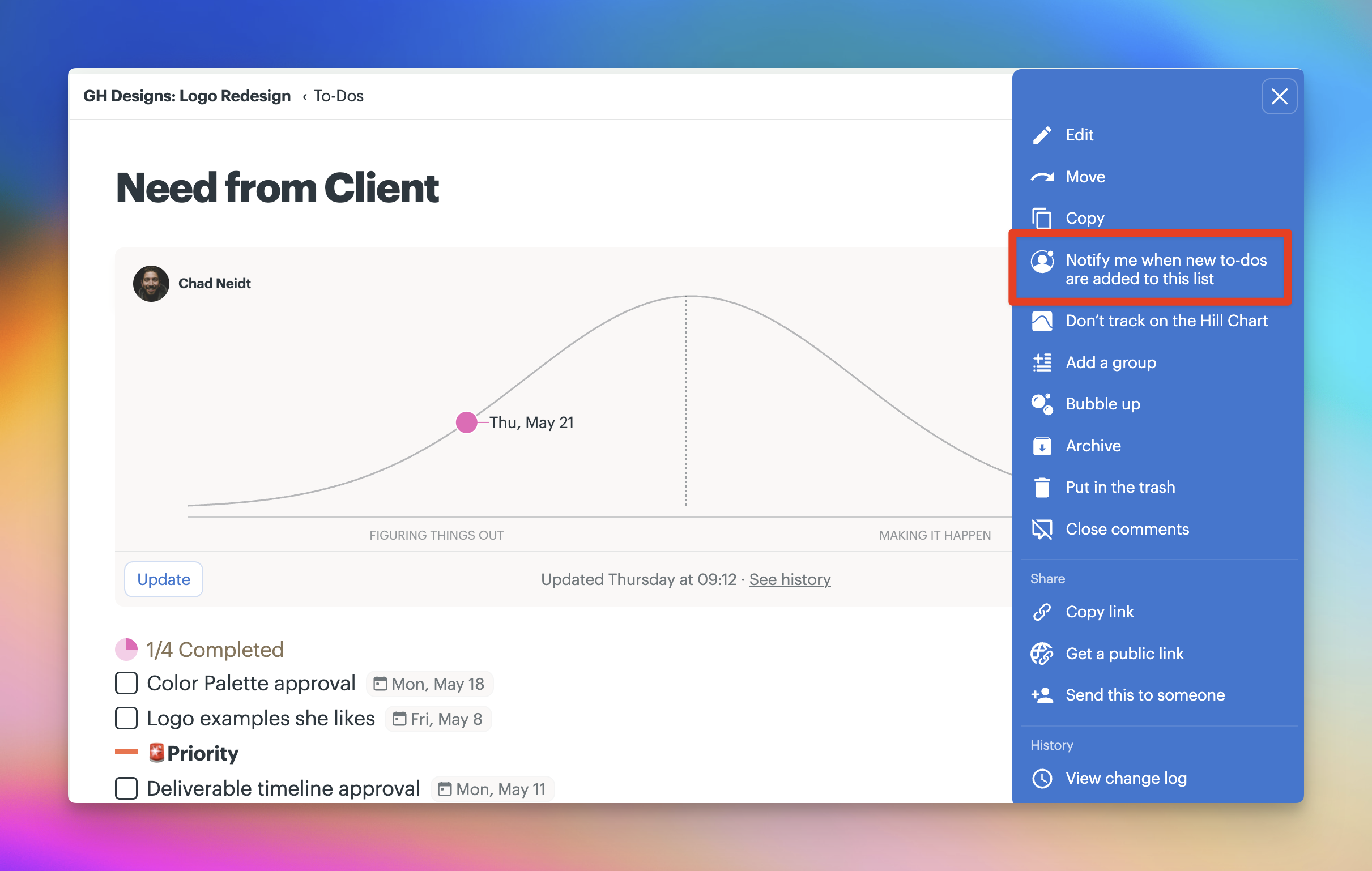Choose Copy in the options menu
Image resolution: width=1372 pixels, height=871 pixels.
click(1085, 218)
